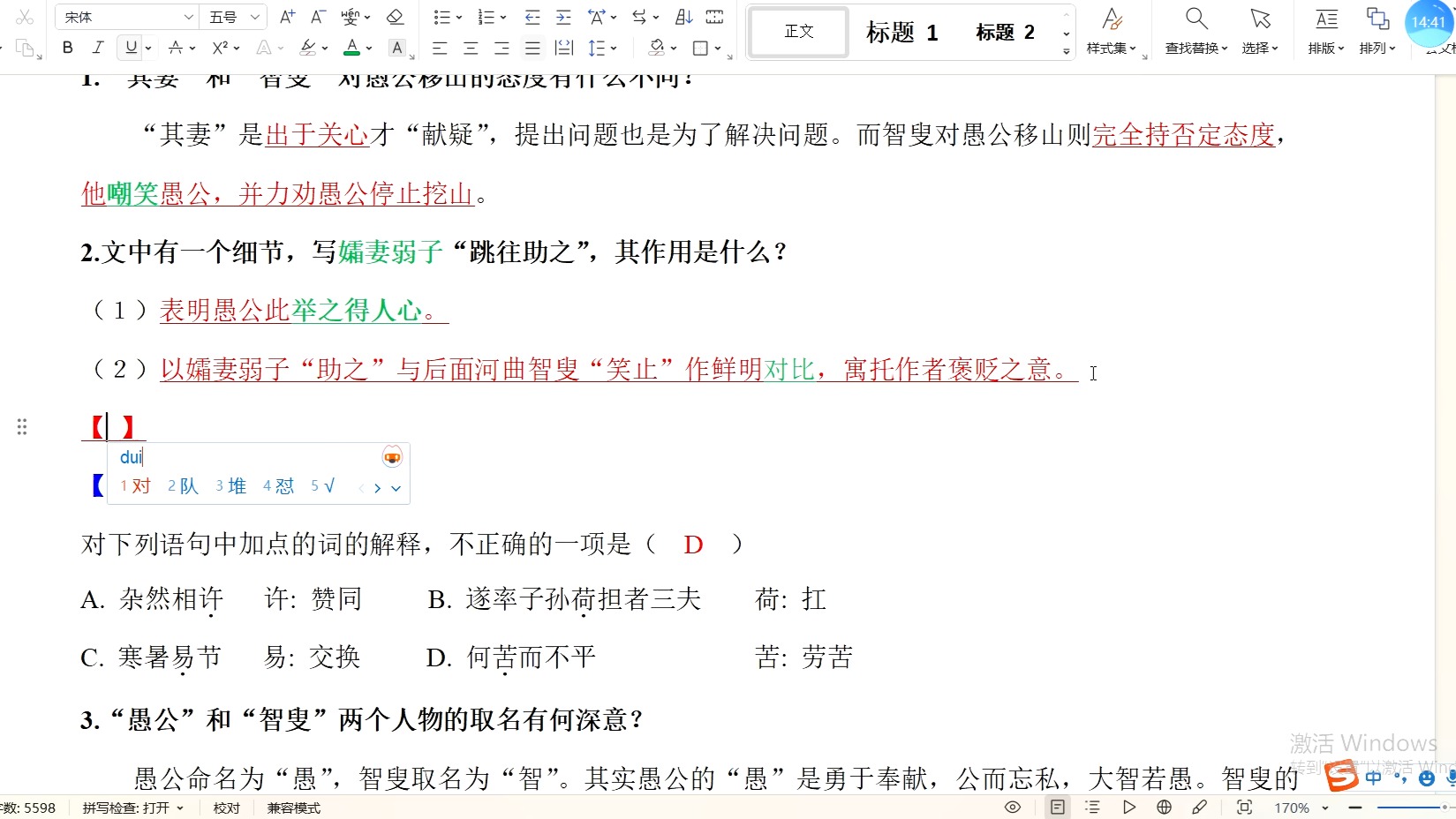The image size is (1456, 819).
Task: Apply bold formatting to text
Action: tap(67, 48)
